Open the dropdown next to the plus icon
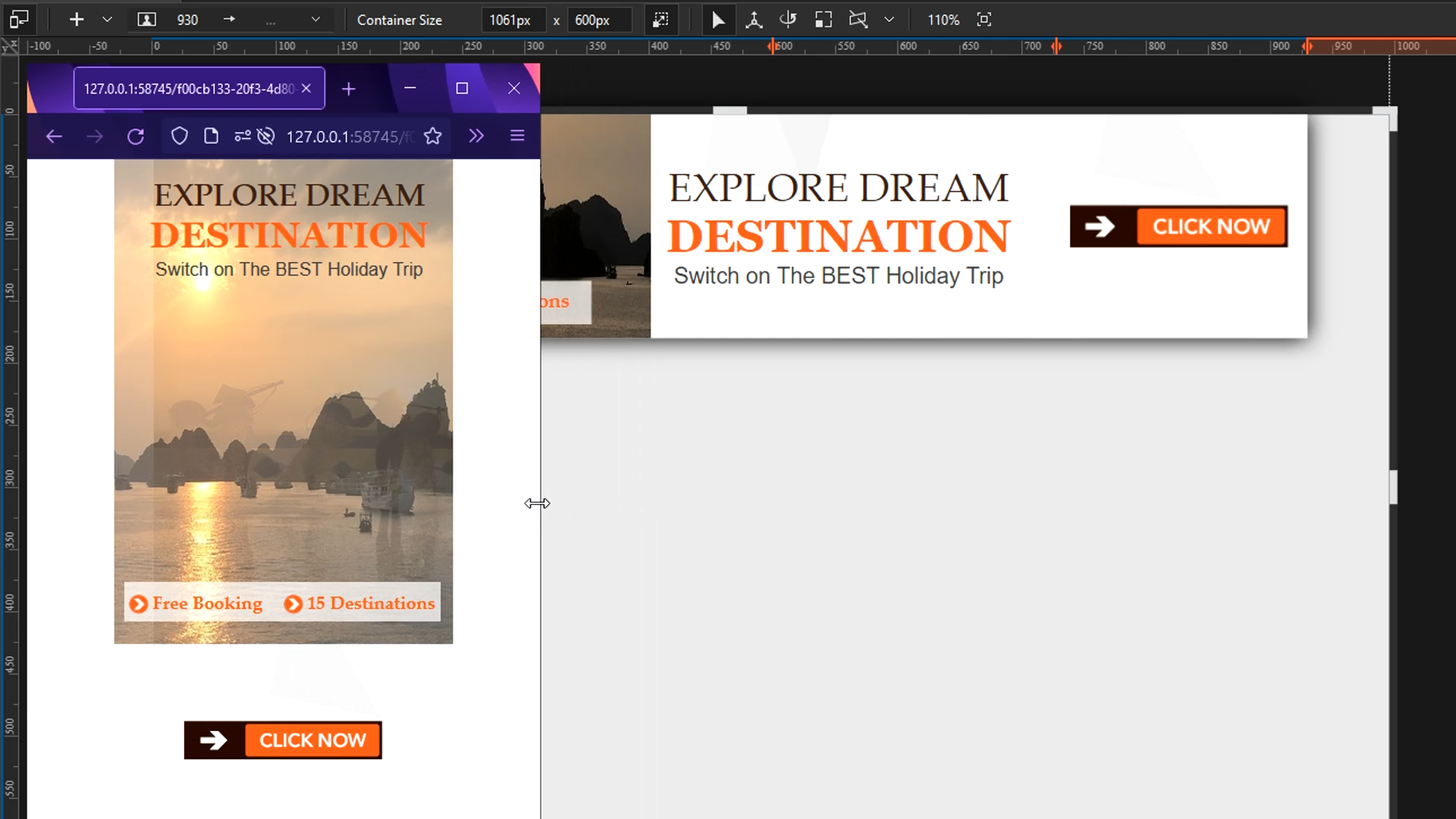Screen dimensions: 1456x819 [107, 19]
